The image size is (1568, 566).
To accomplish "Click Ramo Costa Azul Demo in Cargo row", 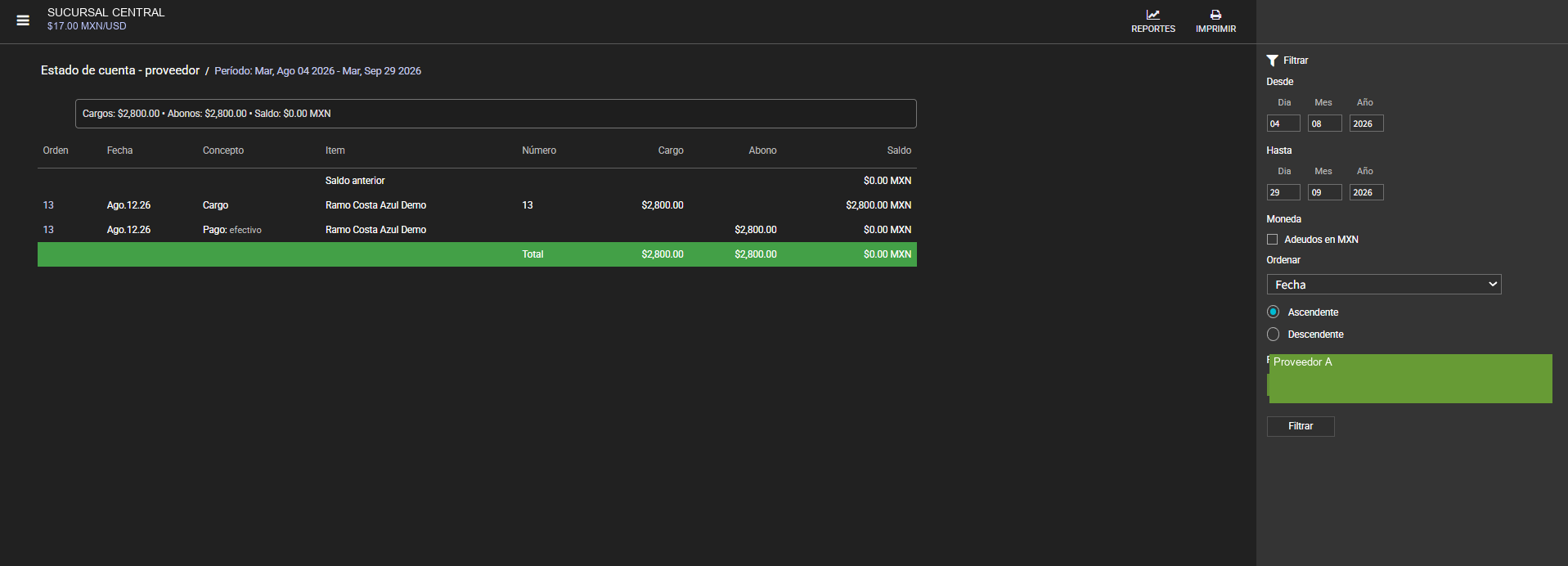I will pyautogui.click(x=375, y=205).
